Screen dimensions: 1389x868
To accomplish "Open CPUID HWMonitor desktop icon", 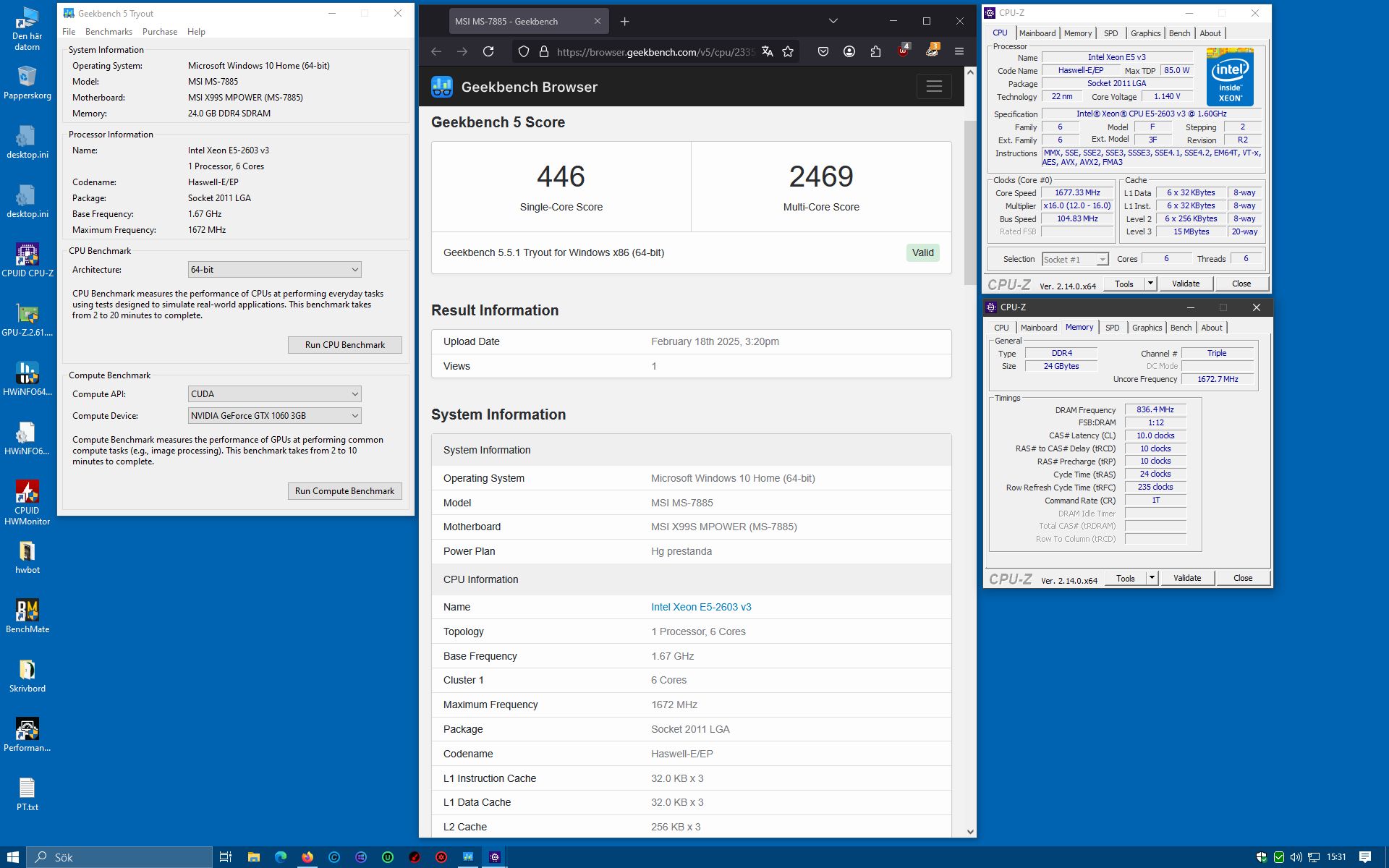I will pyautogui.click(x=27, y=503).
